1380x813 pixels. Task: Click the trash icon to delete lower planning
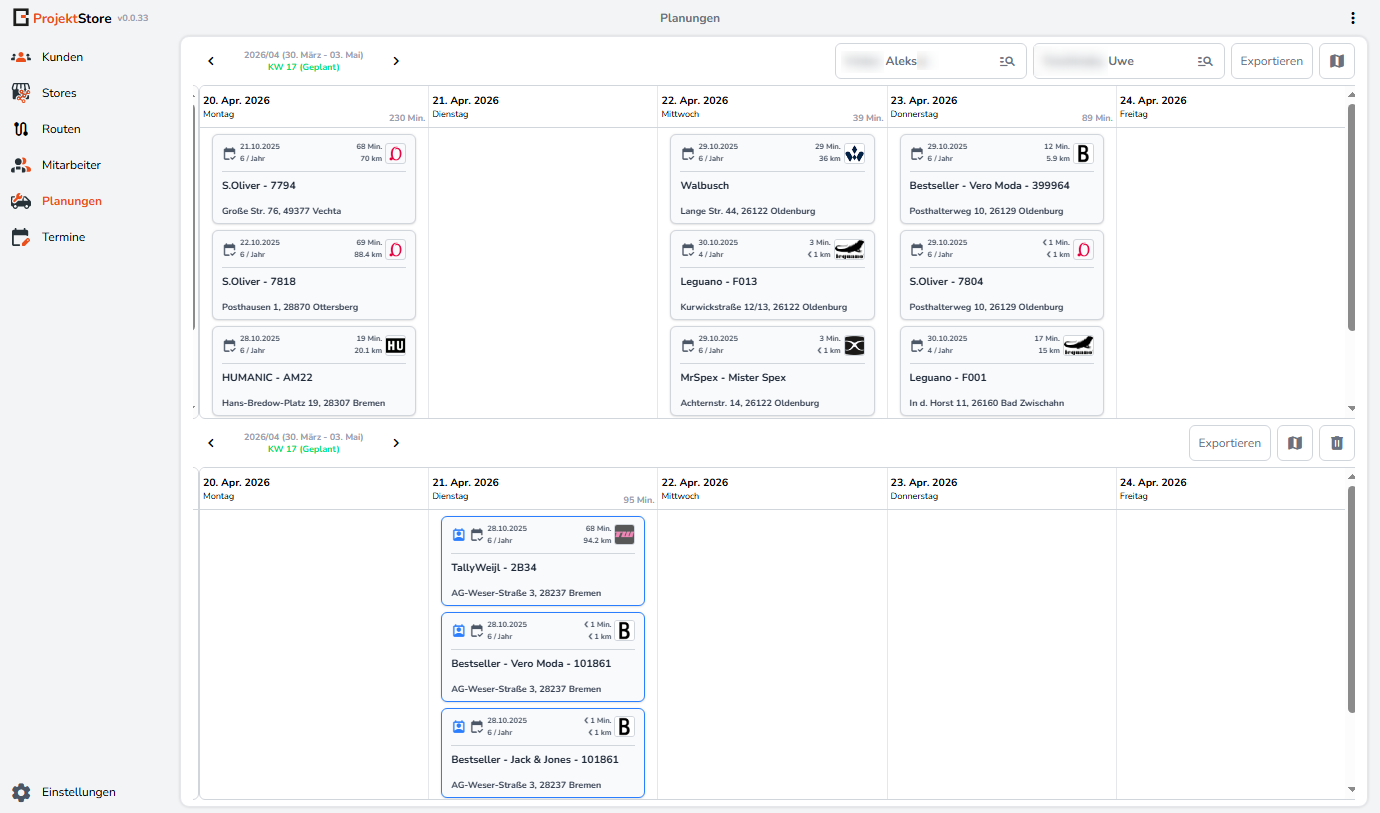1337,443
